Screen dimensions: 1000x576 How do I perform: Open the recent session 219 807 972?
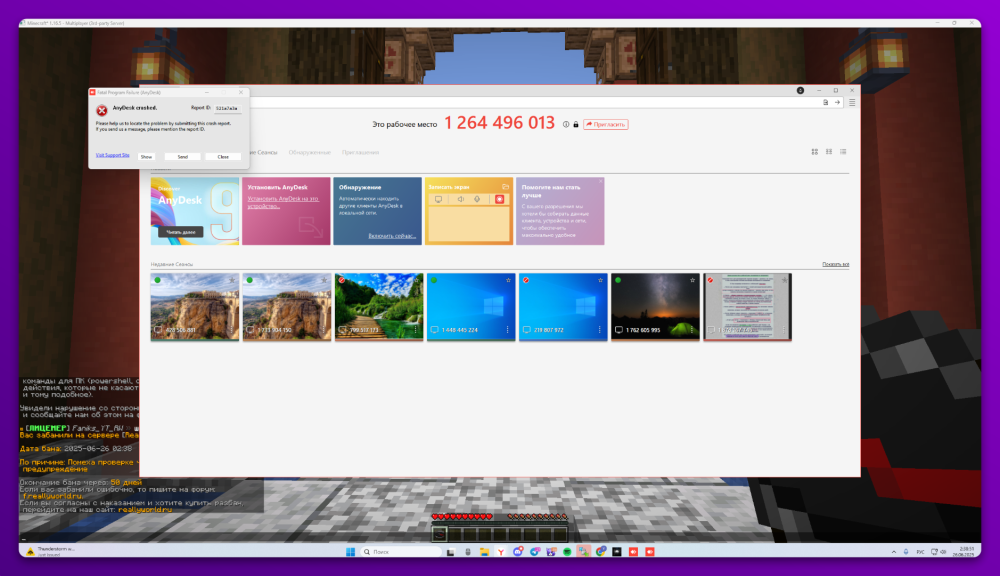[562, 307]
